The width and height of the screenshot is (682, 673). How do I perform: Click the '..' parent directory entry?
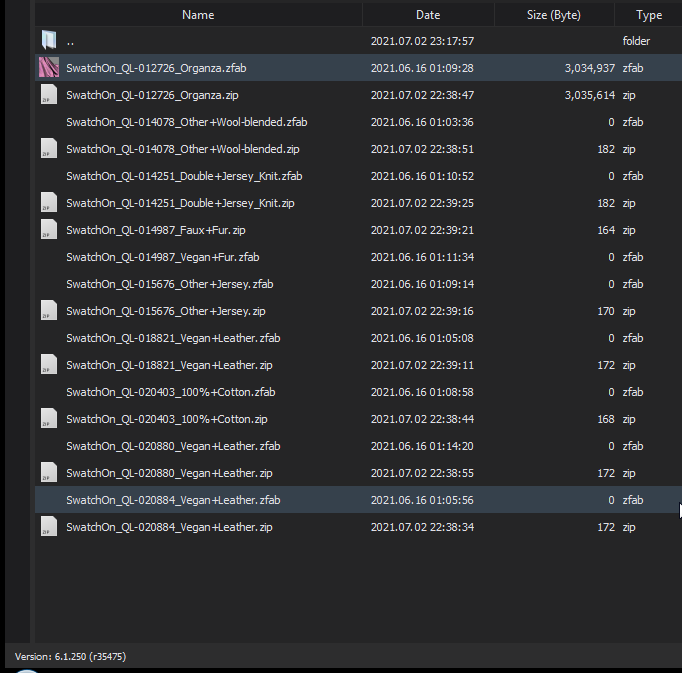(x=70, y=42)
